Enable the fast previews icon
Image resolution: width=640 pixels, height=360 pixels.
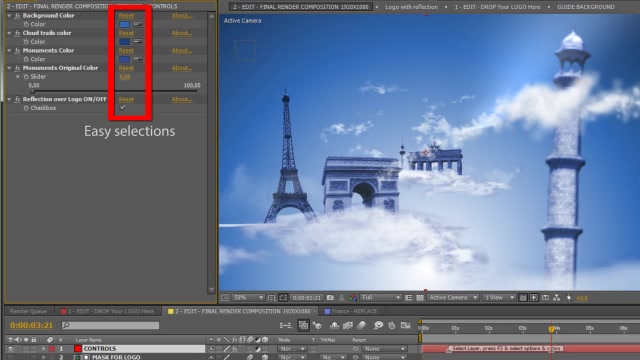click(534, 298)
